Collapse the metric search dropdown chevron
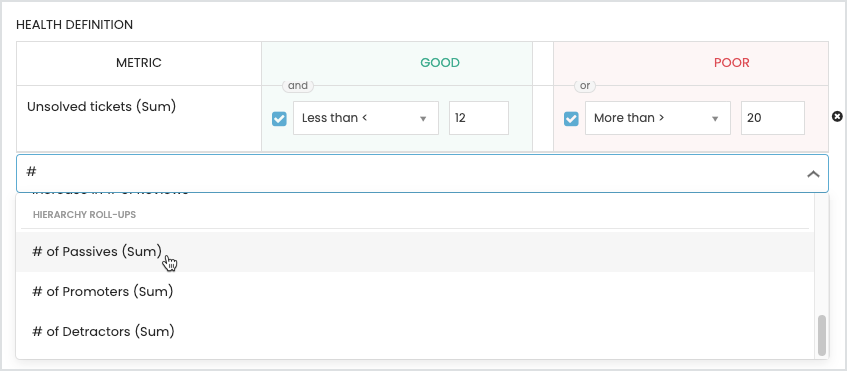The image size is (847, 371). tap(813, 174)
